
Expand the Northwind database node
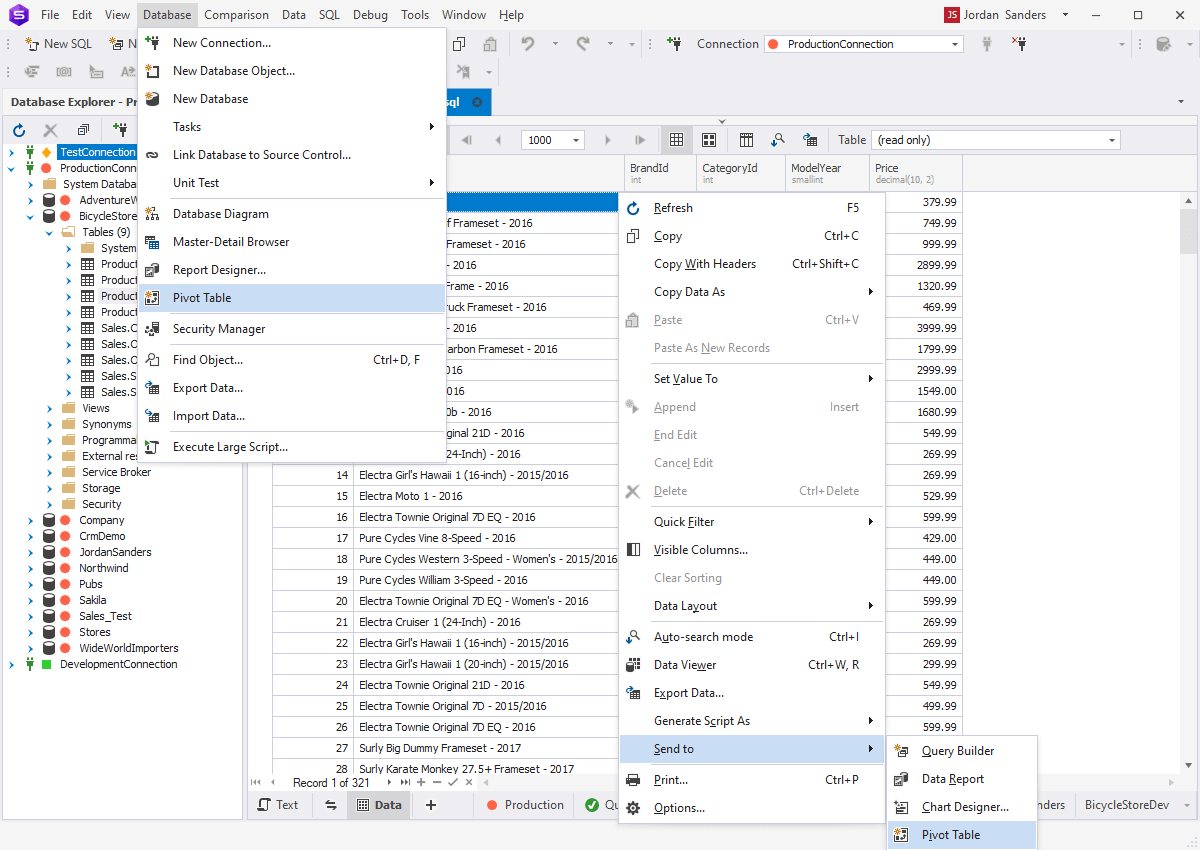pyautogui.click(x=30, y=568)
